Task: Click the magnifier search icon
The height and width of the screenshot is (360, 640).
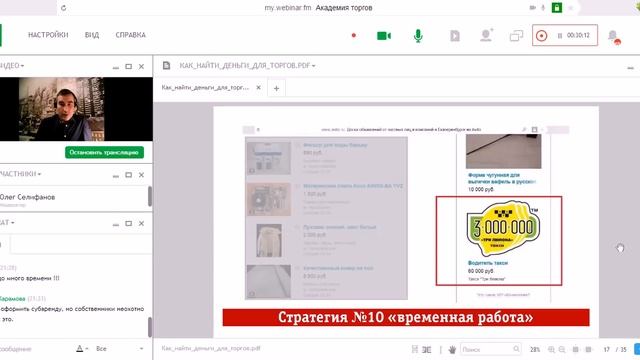Action: click(516, 349)
